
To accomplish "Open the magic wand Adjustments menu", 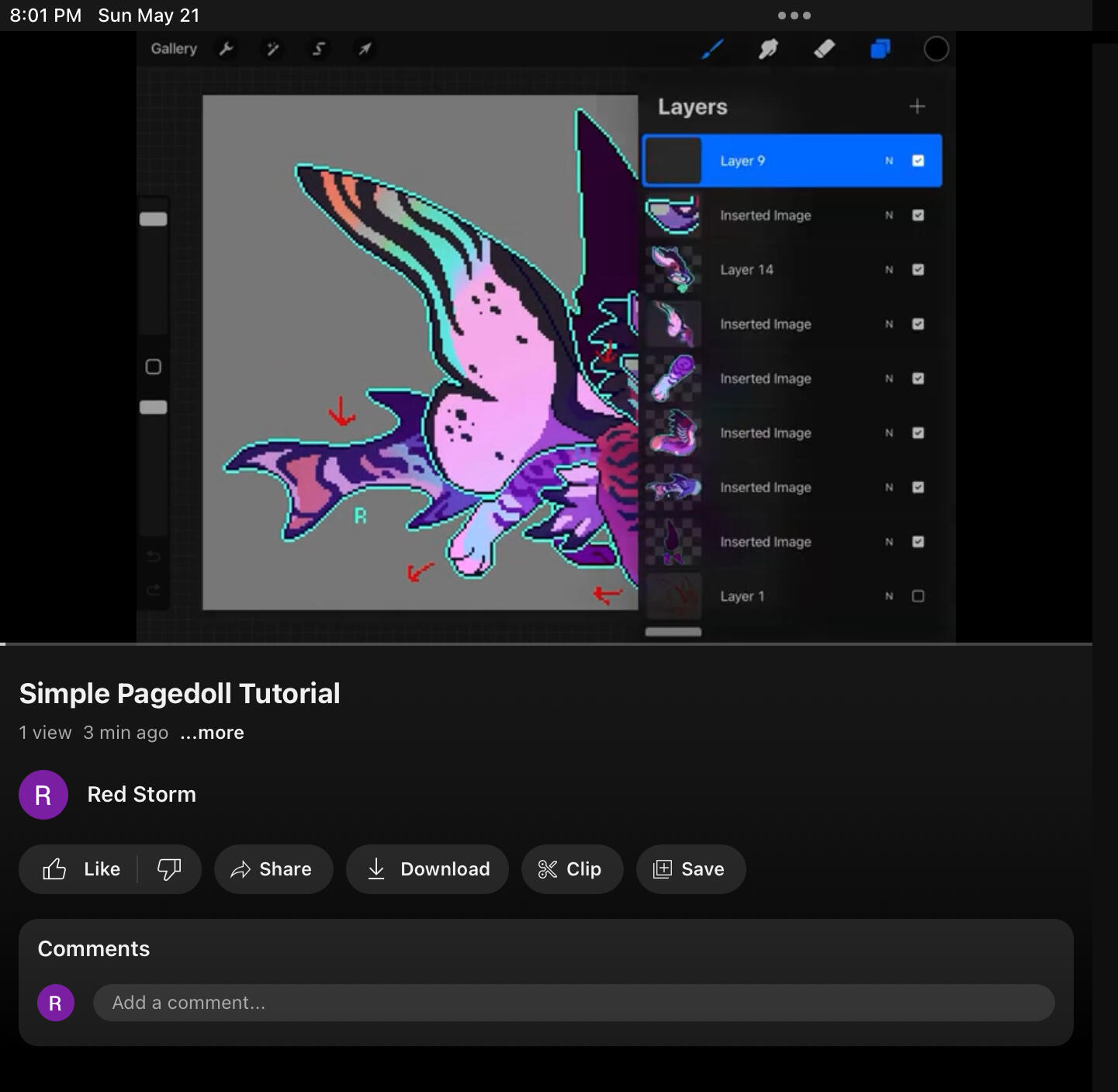I will tap(272, 49).
